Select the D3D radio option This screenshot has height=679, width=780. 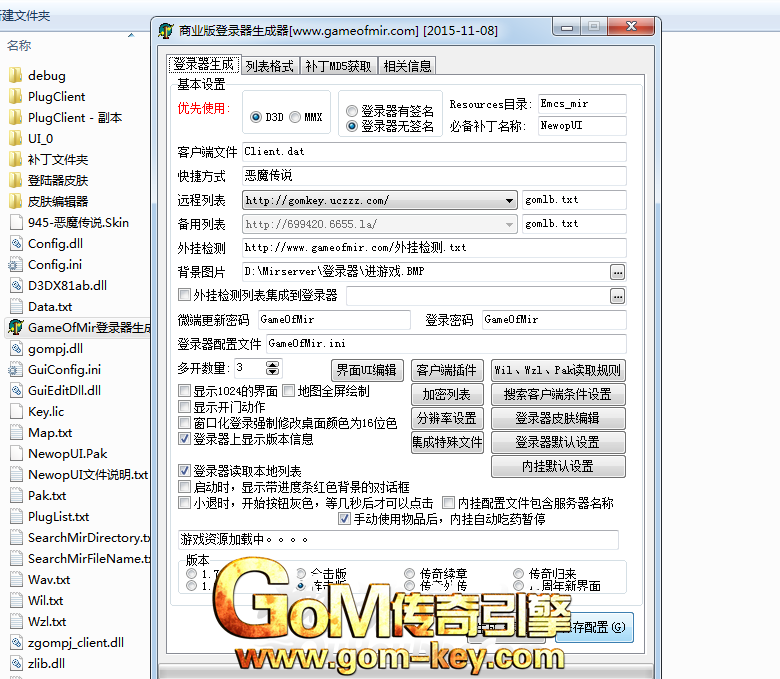pos(256,117)
